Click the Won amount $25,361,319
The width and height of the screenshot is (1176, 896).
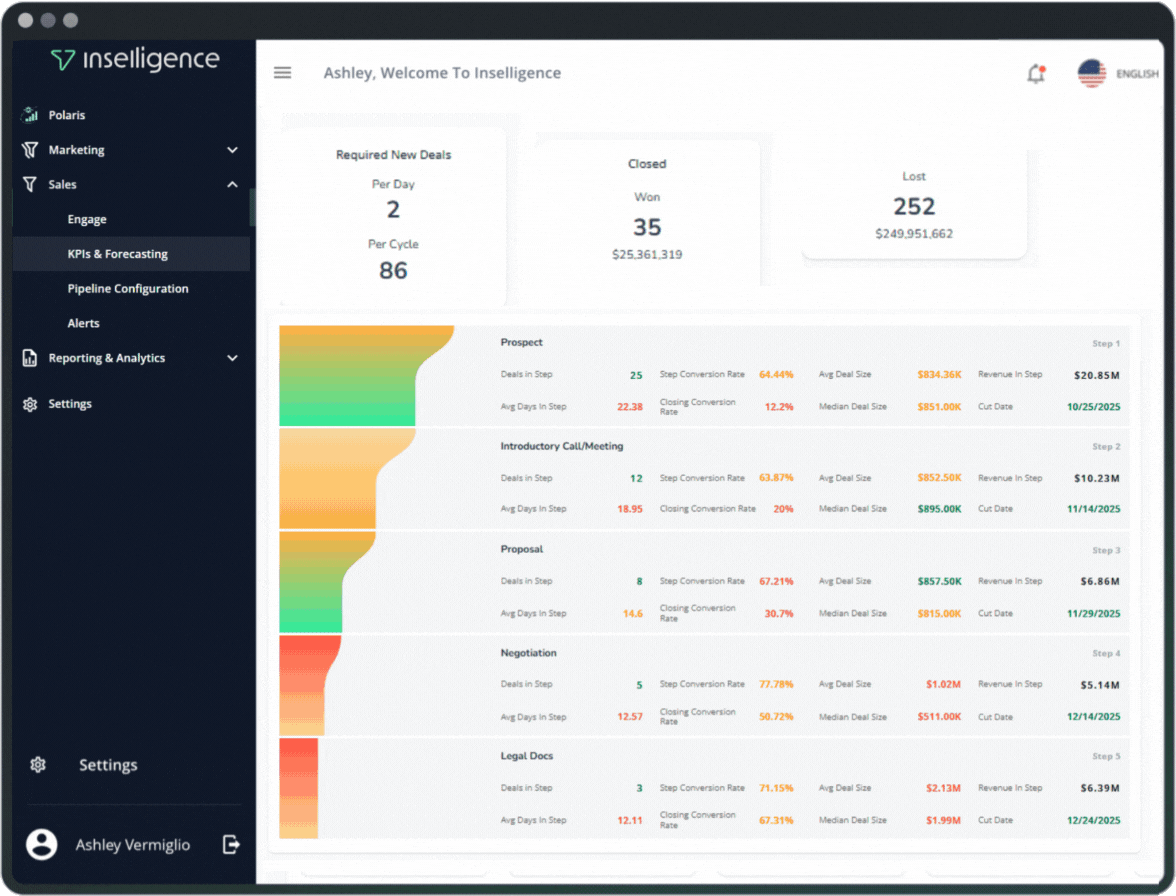point(647,255)
